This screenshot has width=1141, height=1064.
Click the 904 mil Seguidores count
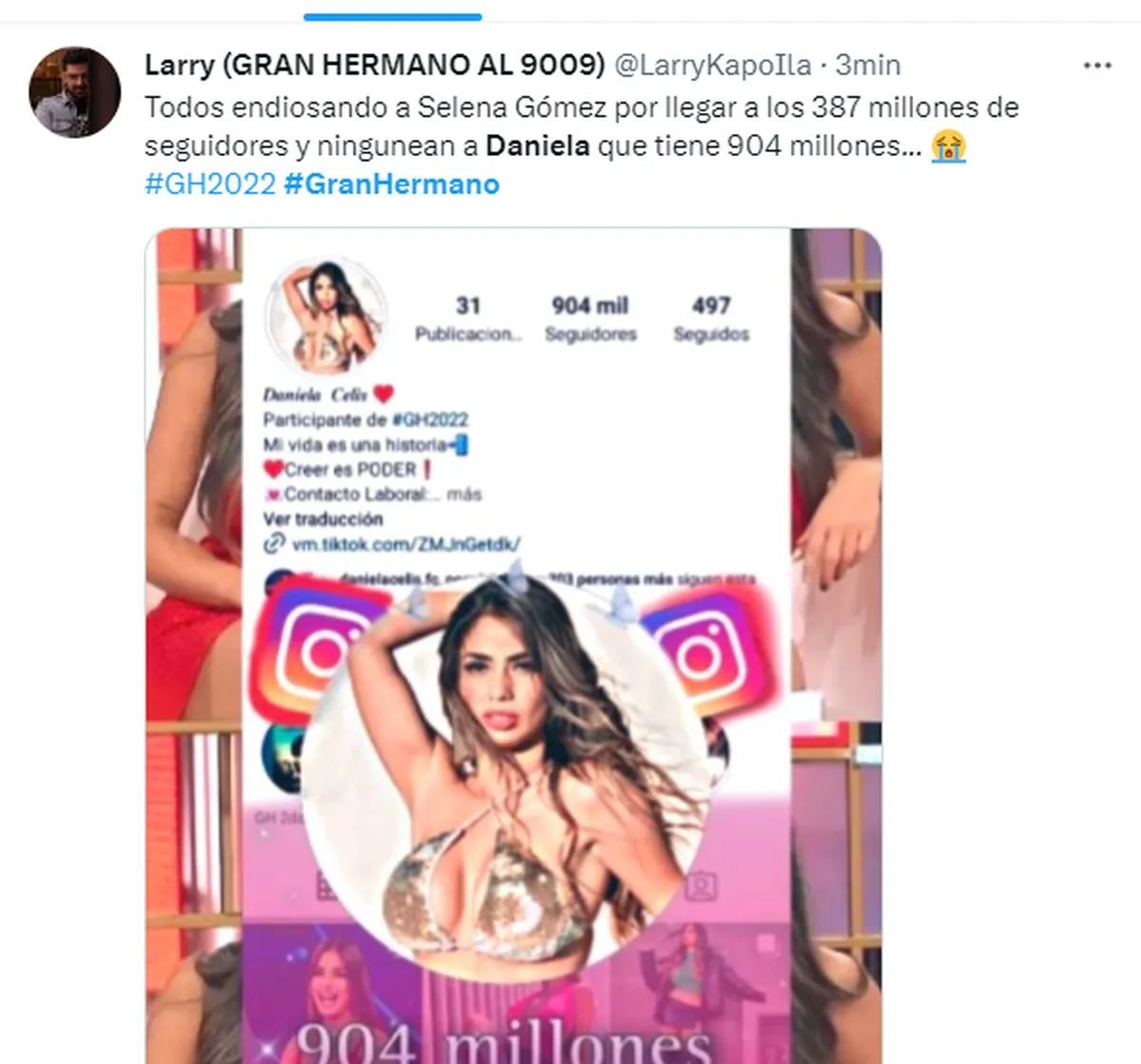point(590,319)
